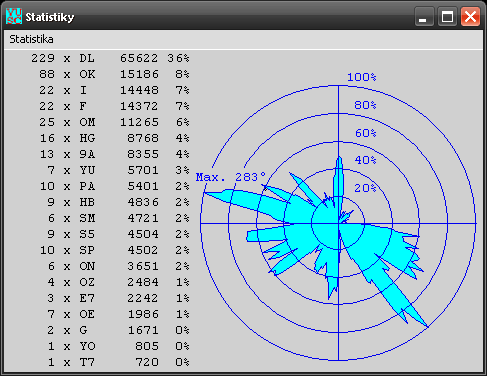Select the E7 row with 2242

tap(118, 298)
